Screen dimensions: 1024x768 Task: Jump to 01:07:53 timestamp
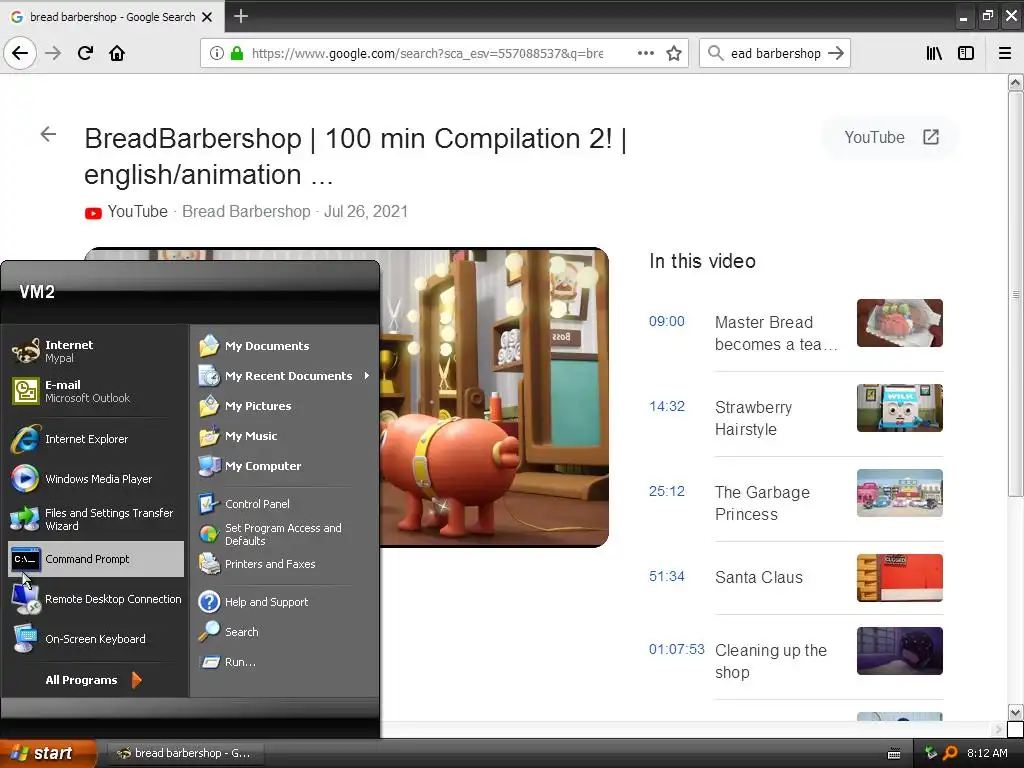click(677, 649)
